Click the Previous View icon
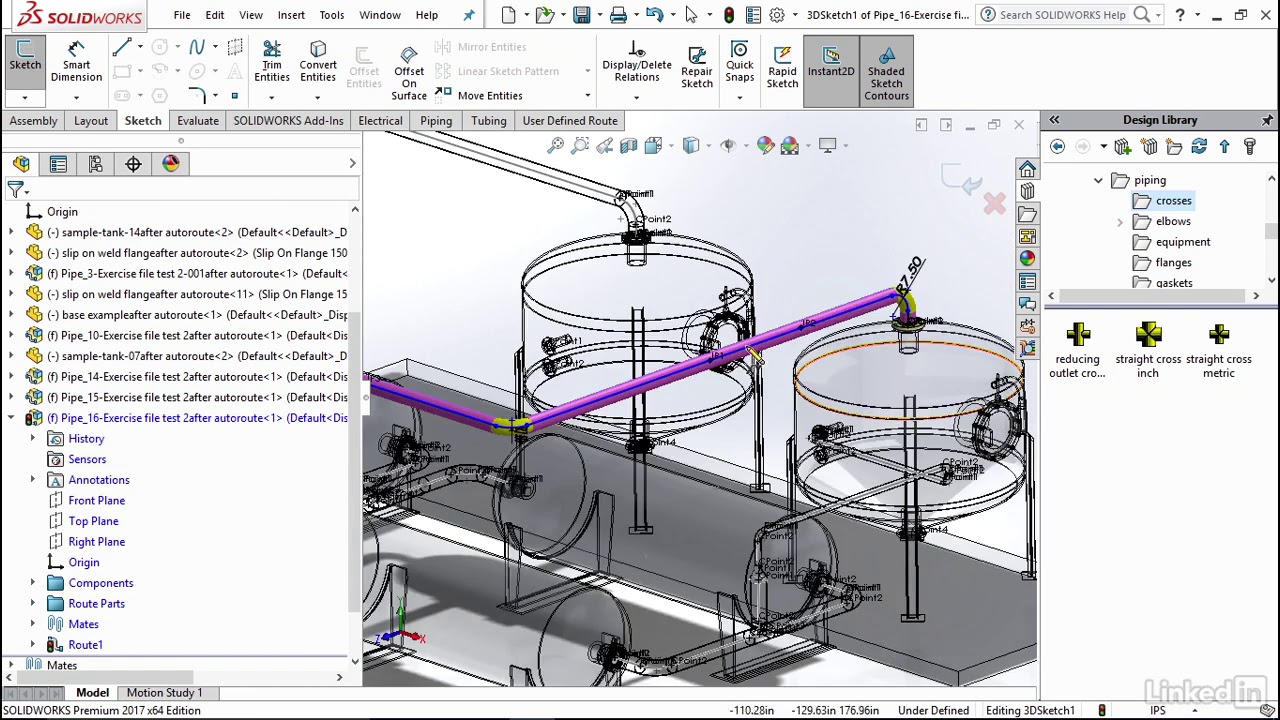Viewport: 1280px width, 720px height. pos(604,146)
